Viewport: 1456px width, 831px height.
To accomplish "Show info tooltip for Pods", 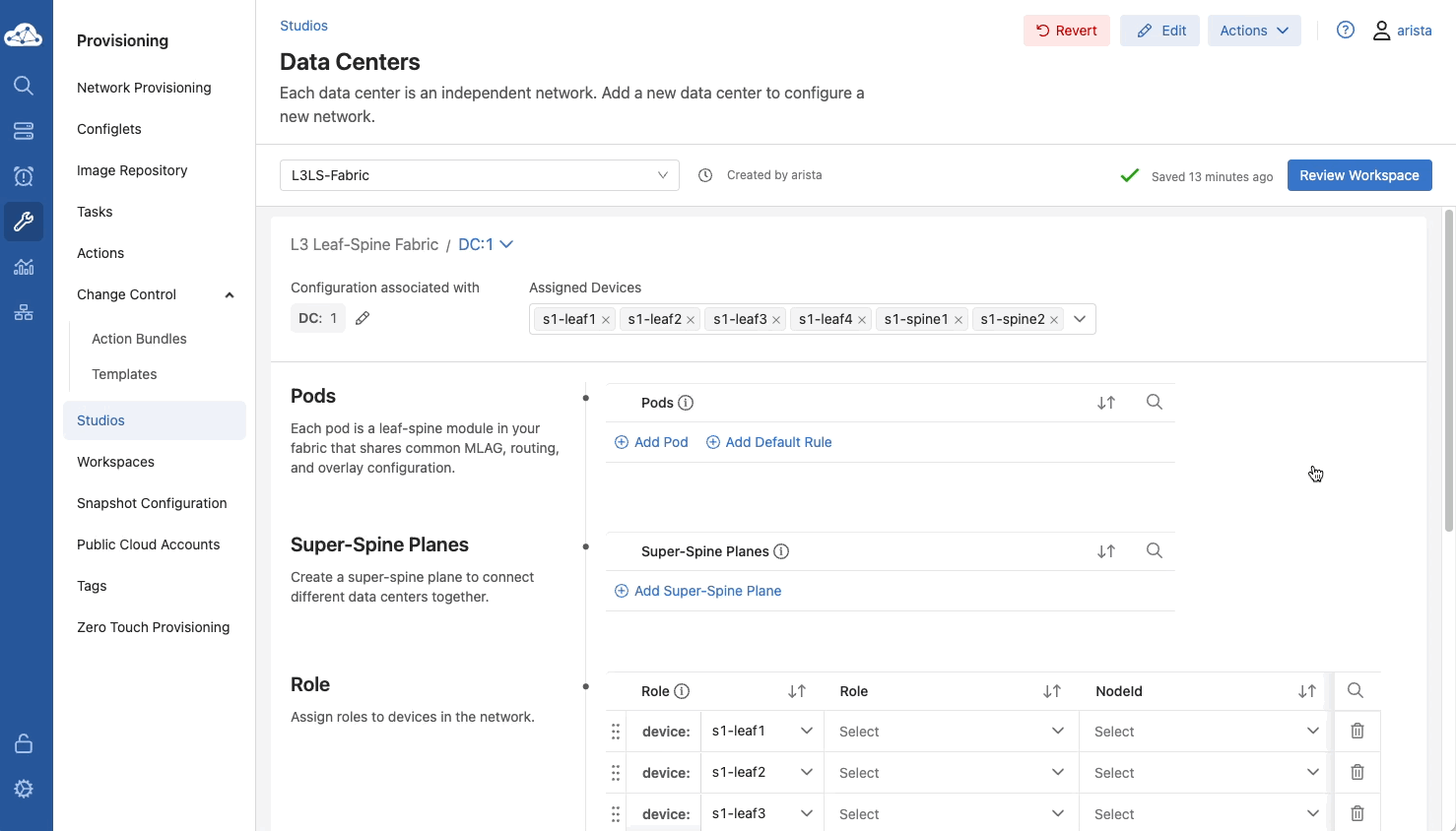I will point(686,403).
